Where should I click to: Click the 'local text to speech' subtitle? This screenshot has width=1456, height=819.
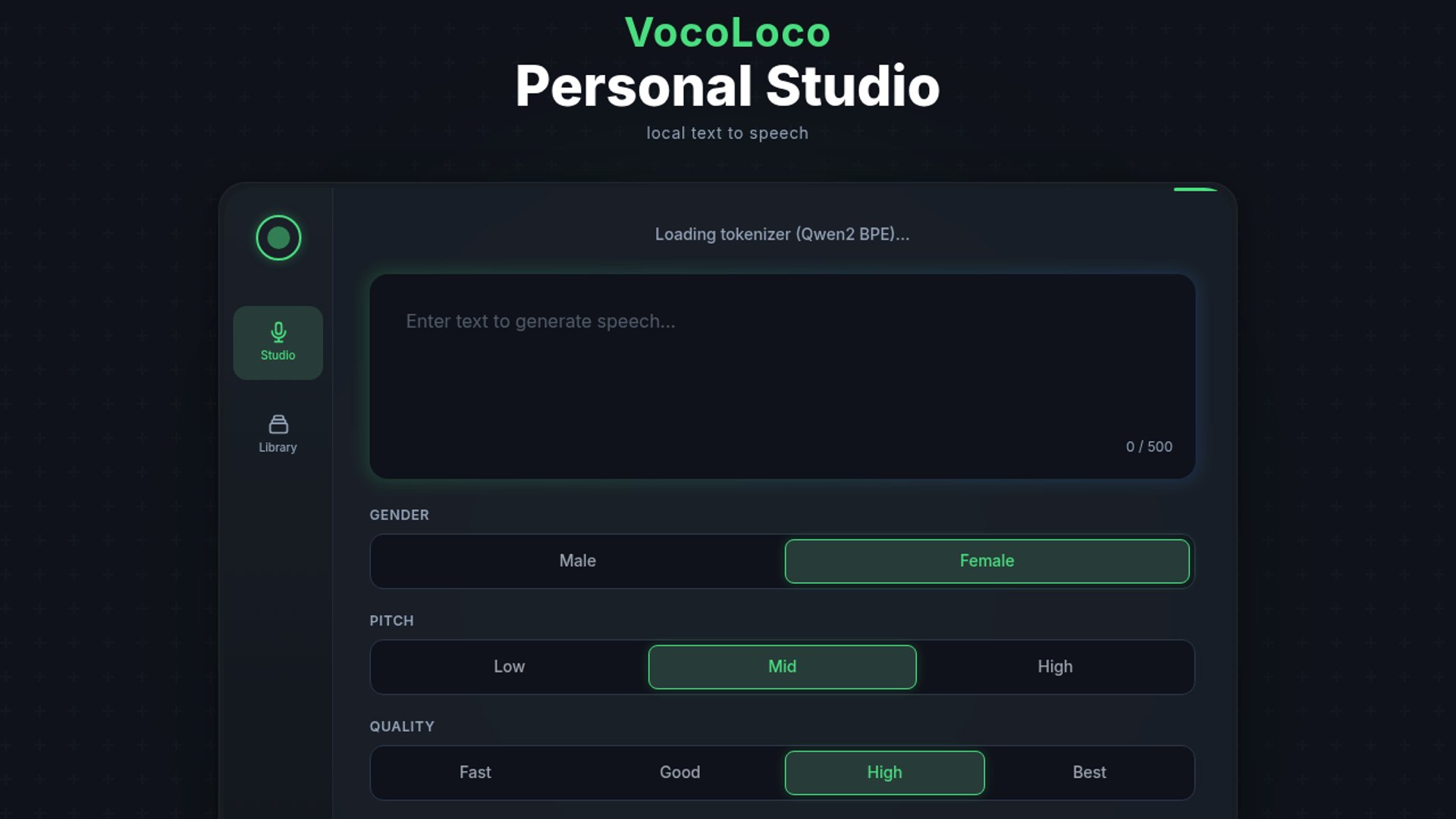pos(727,133)
